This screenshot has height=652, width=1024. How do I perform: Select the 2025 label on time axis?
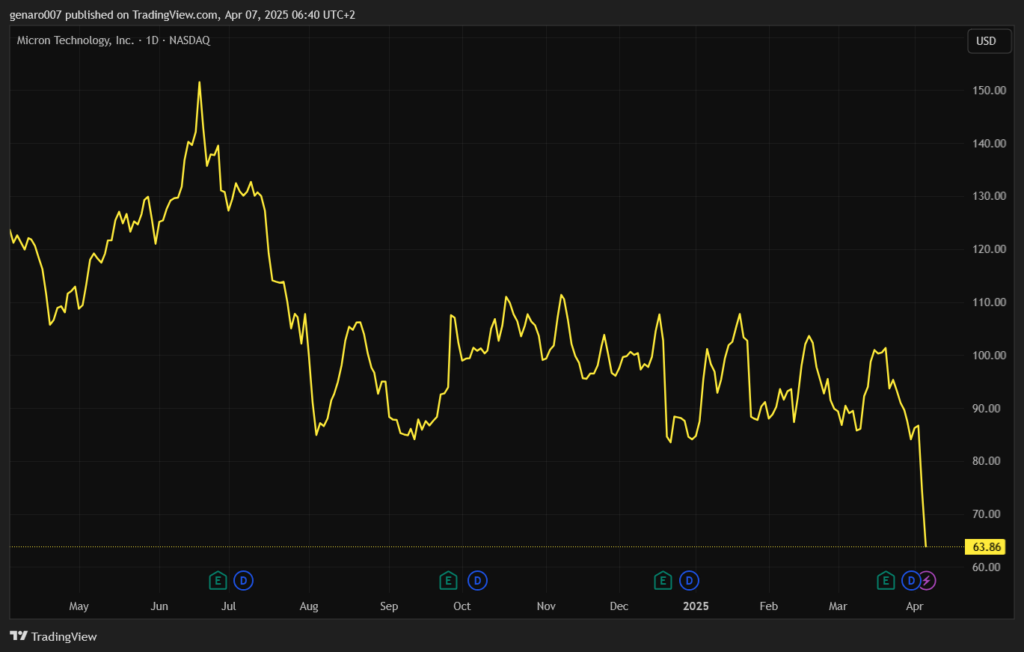click(x=696, y=606)
